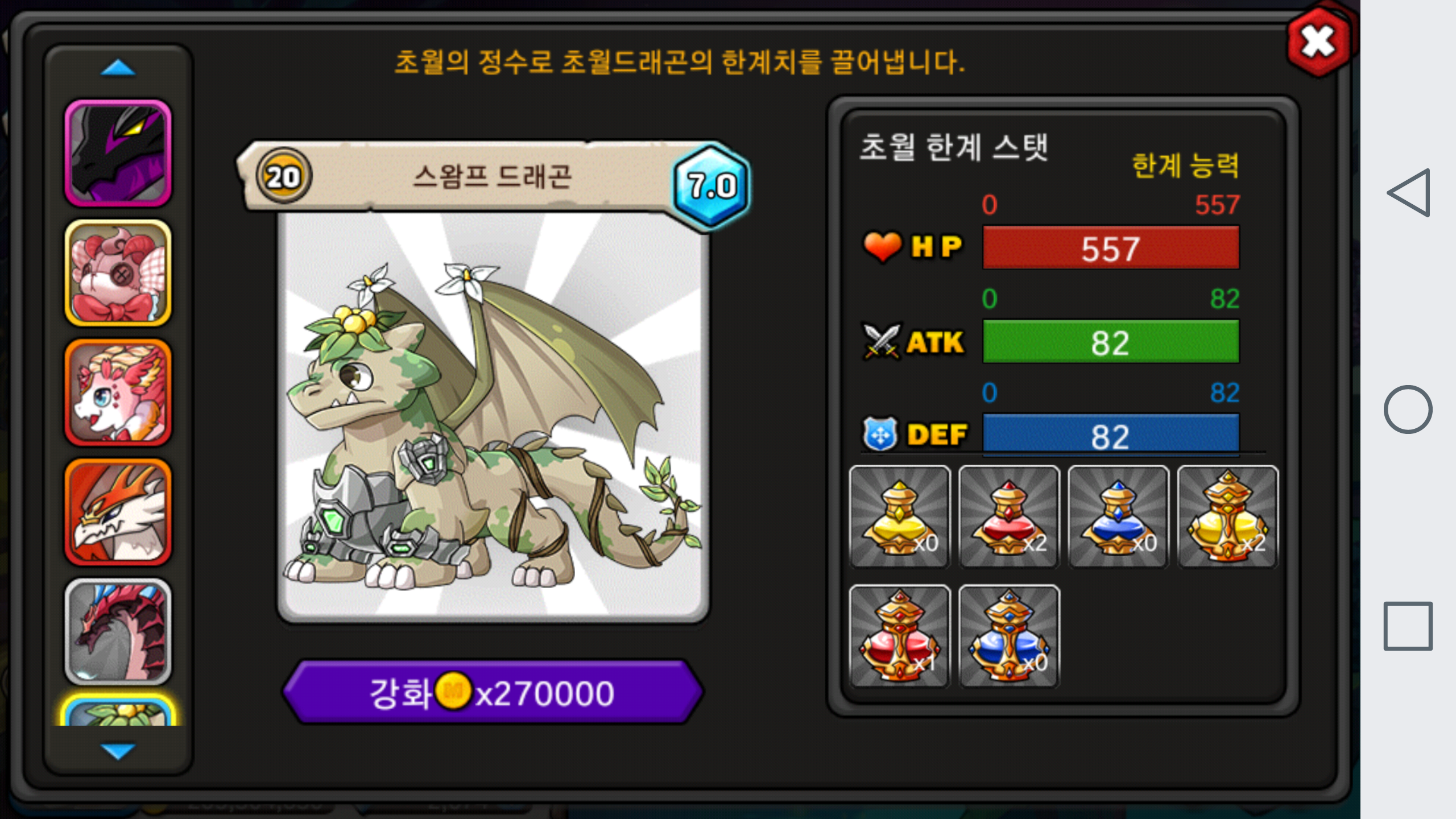Screen dimensions: 1456x819
Task: Tap the Android back triangle button
Action: click(x=1409, y=193)
